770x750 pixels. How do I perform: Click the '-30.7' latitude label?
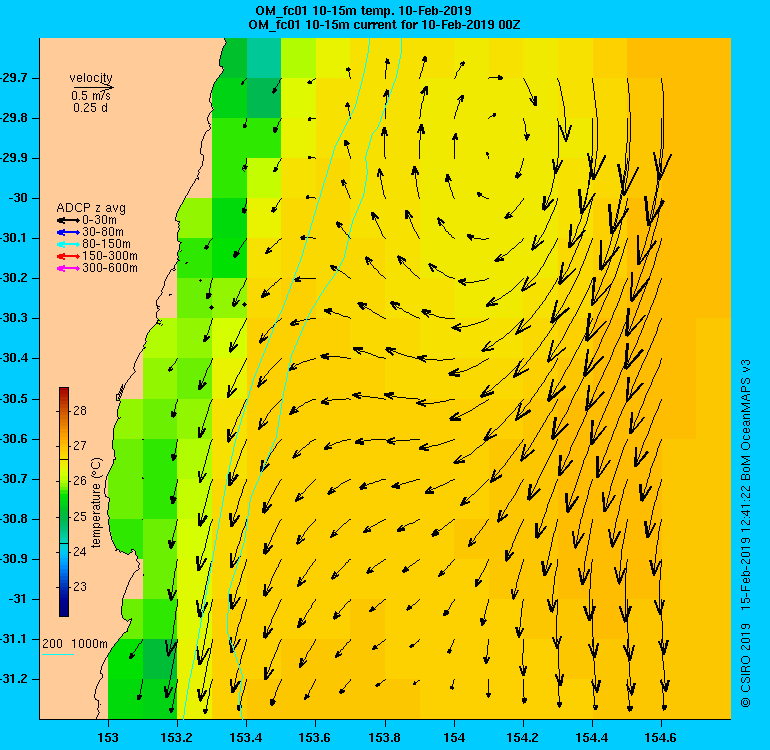pos(14,479)
